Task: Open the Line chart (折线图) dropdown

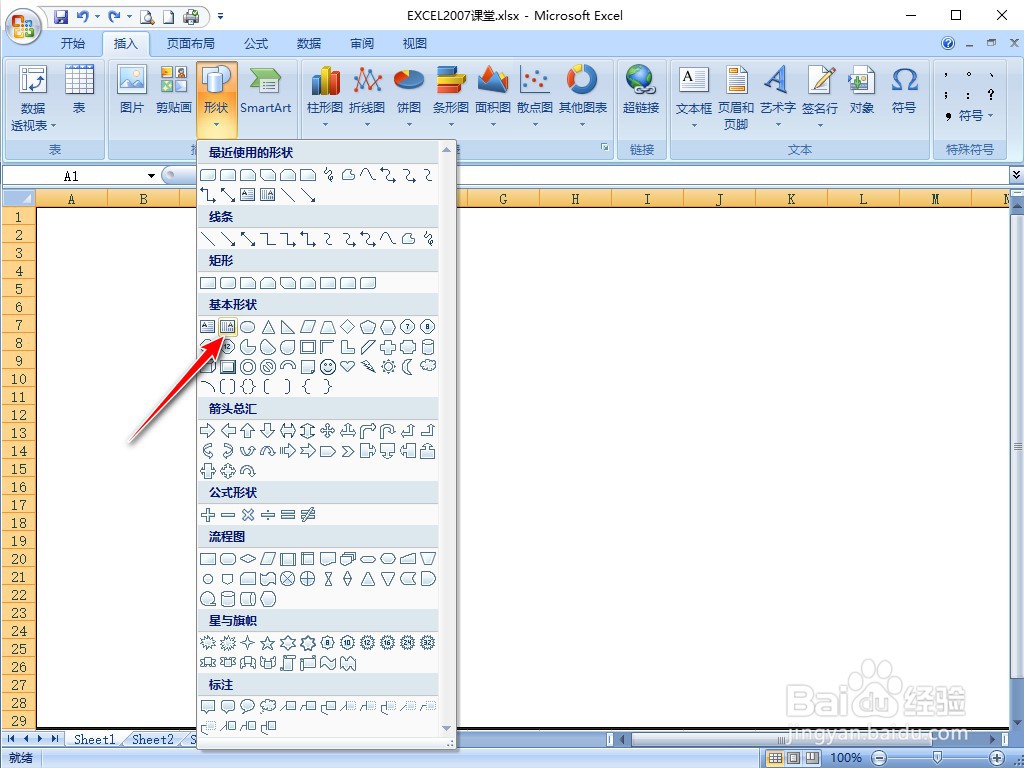Action: click(367, 97)
